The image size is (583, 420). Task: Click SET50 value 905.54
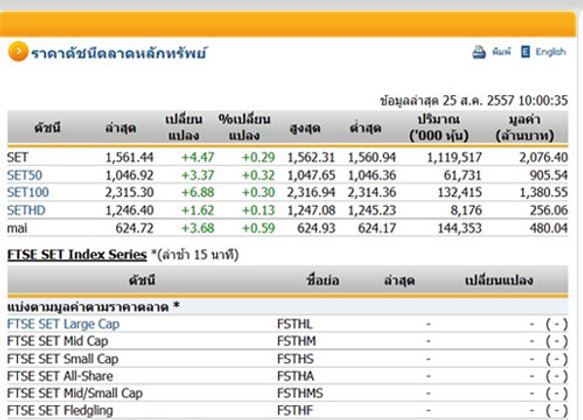pyautogui.click(x=549, y=175)
